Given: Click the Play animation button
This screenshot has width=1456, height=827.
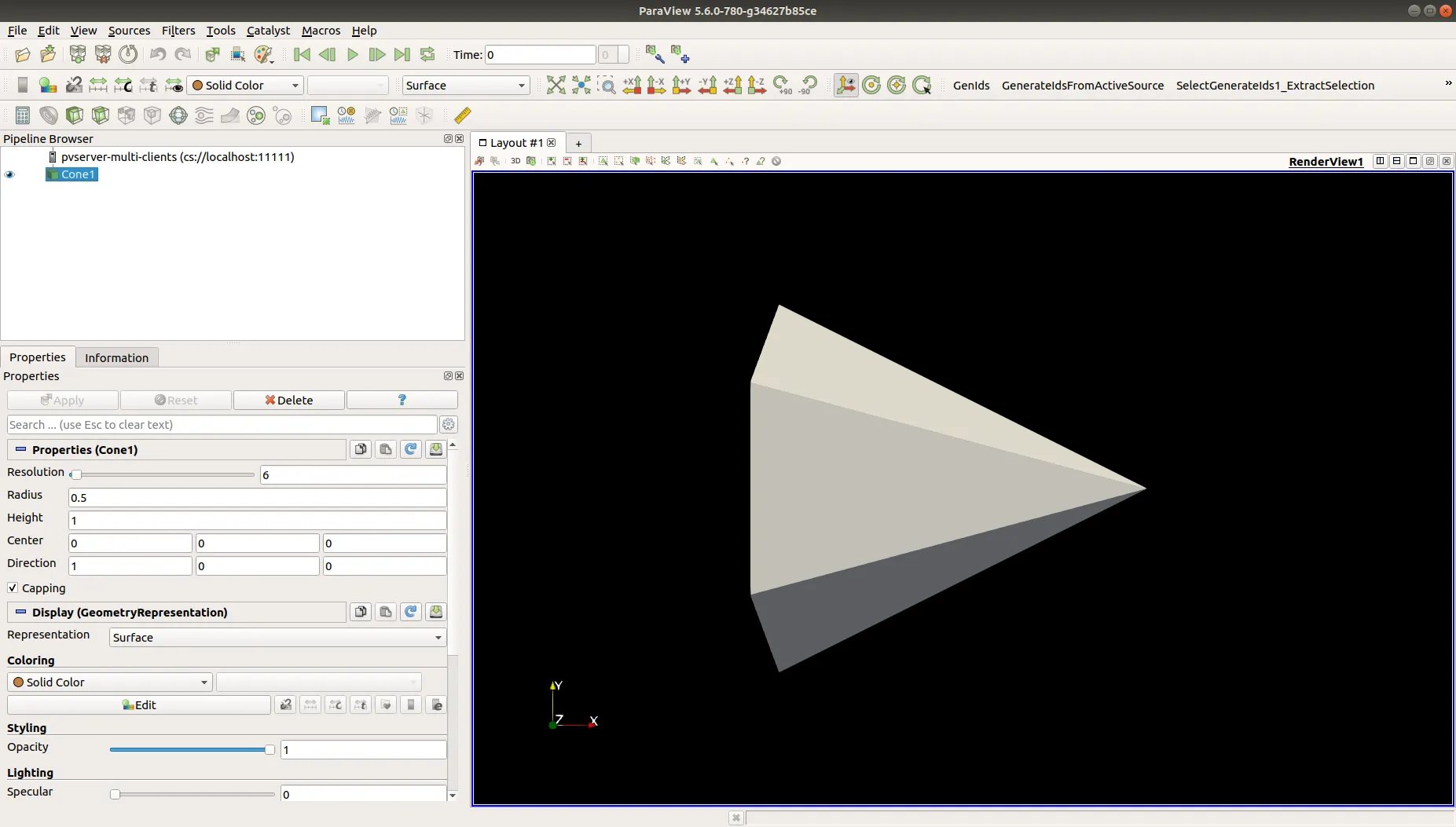Looking at the screenshot, I should click(353, 54).
